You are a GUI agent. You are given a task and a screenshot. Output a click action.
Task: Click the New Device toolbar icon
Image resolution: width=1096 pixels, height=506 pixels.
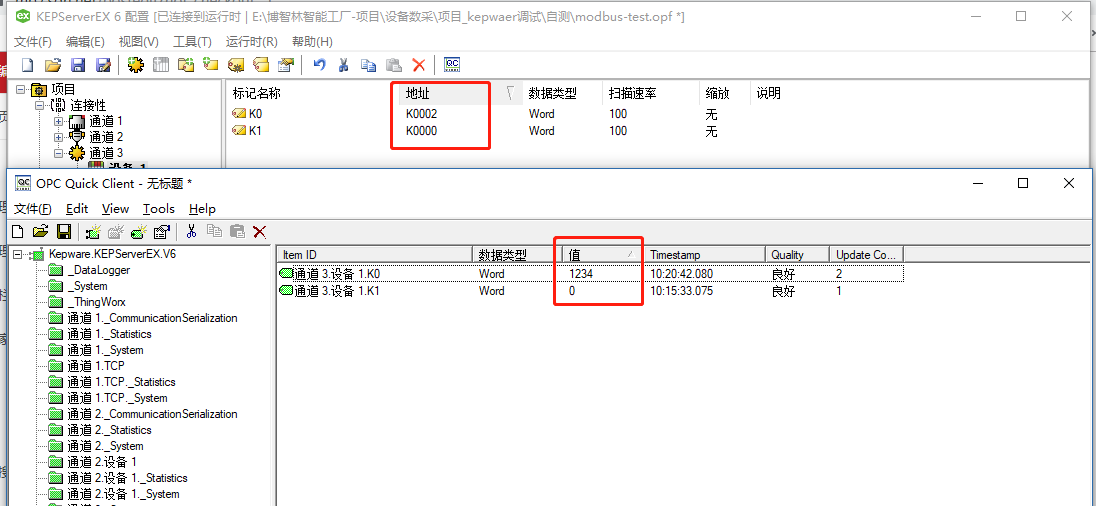coord(161,65)
